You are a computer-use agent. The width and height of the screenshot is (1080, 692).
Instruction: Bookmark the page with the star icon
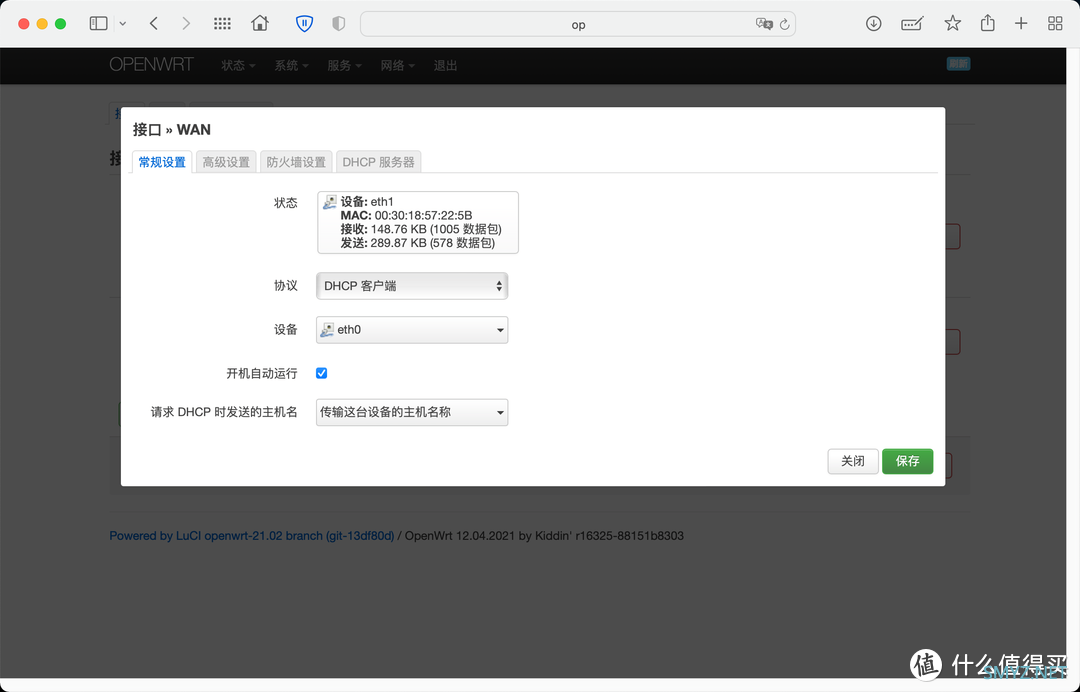[x=953, y=23]
